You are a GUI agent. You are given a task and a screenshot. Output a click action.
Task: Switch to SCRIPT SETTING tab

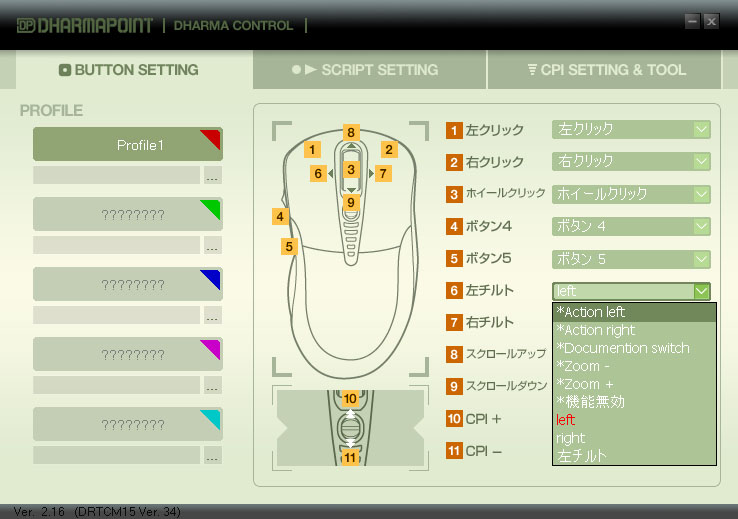point(369,70)
